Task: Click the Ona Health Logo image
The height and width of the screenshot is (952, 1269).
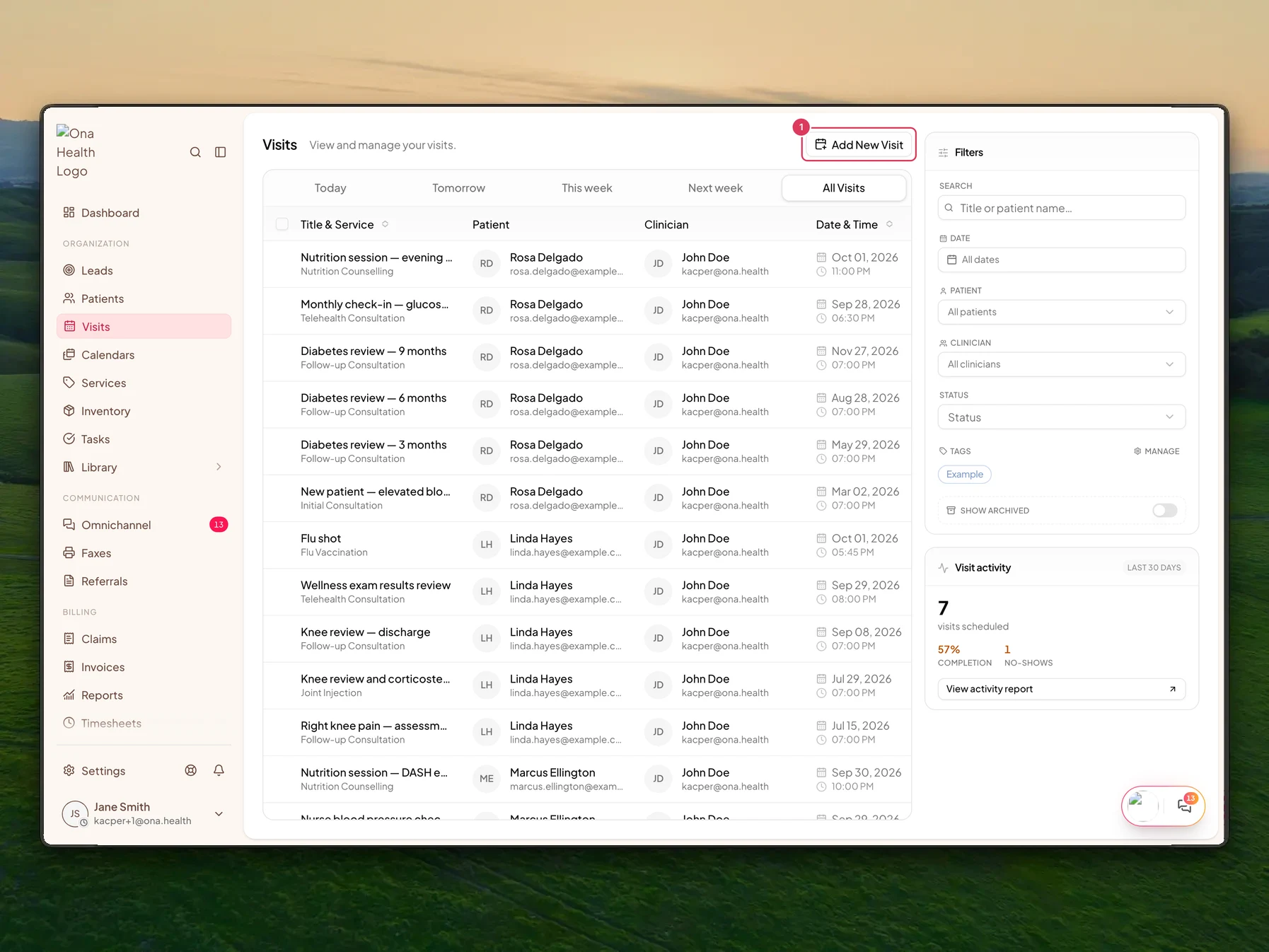Action: tap(76, 152)
